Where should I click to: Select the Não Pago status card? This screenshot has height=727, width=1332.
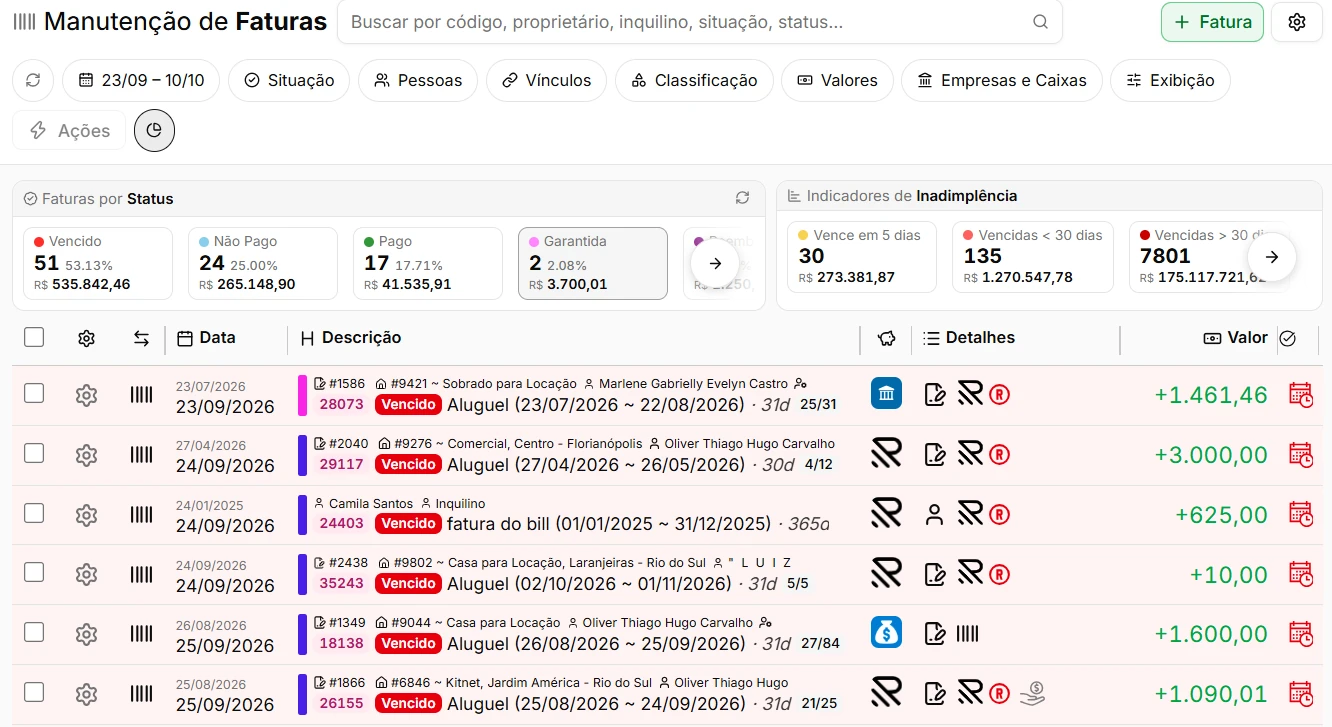(x=262, y=263)
